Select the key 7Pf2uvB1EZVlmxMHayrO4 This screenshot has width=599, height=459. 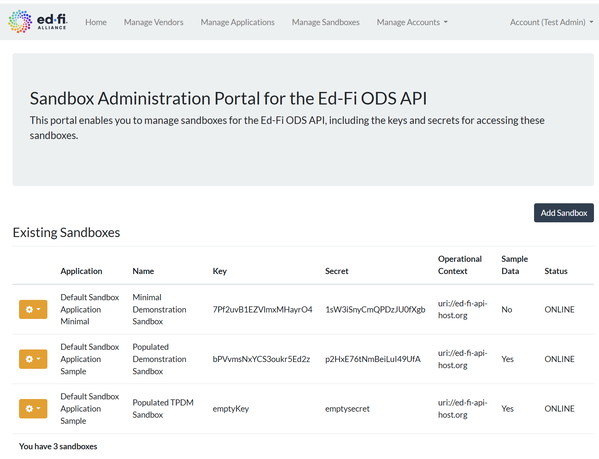pyautogui.click(x=262, y=309)
